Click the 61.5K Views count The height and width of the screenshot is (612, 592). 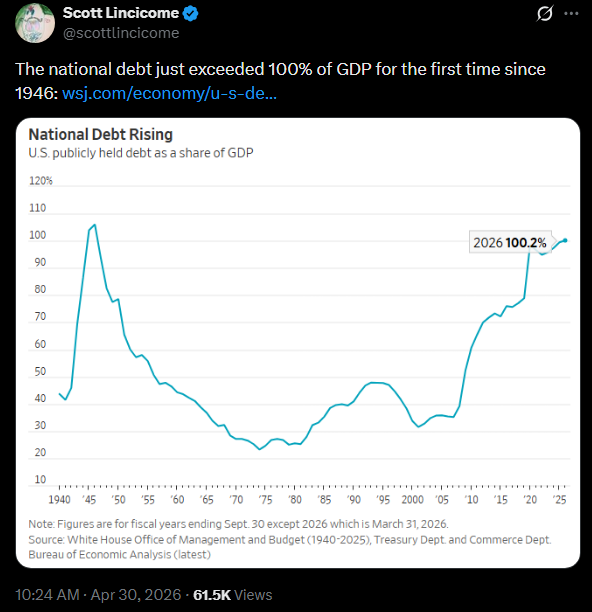point(233,595)
